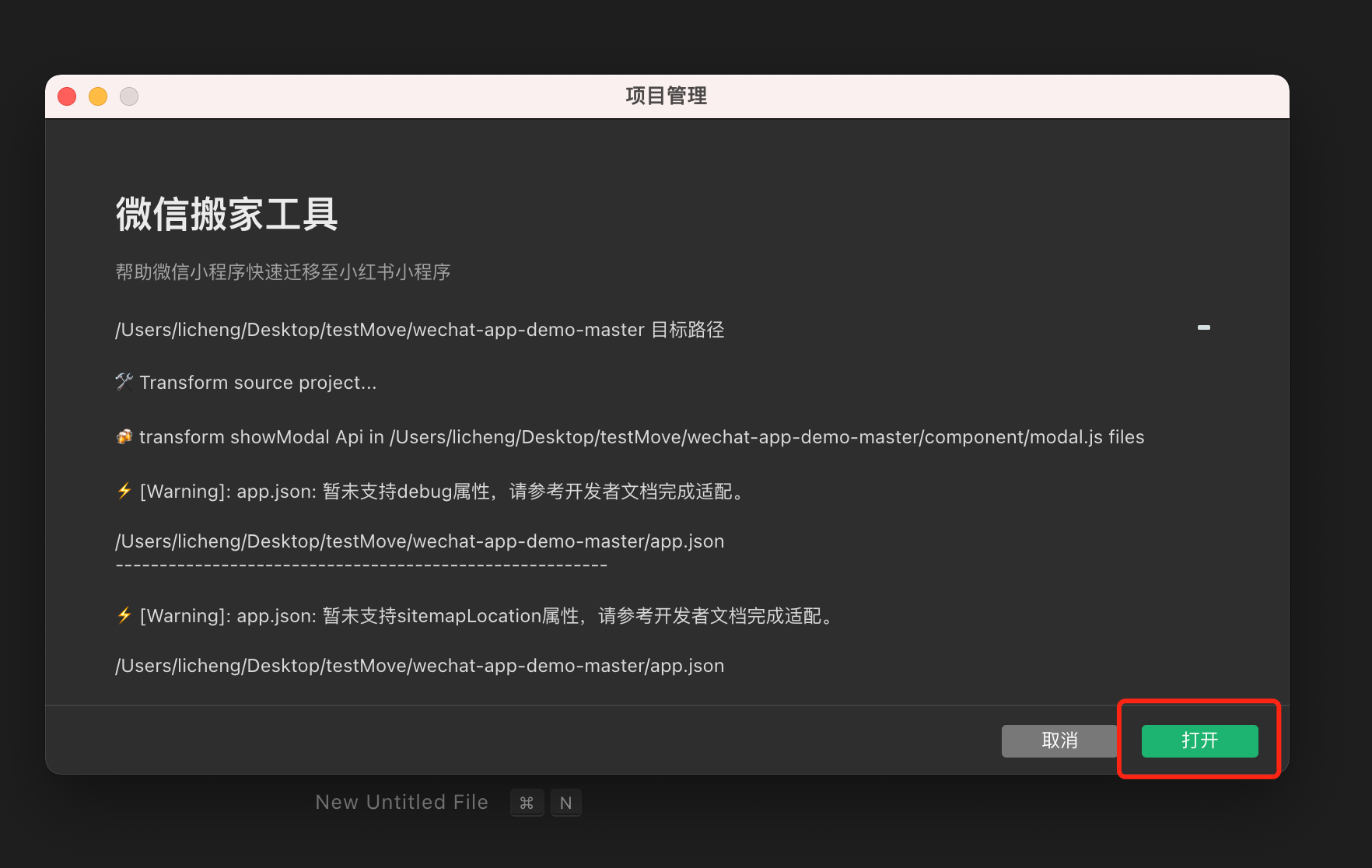Click the Transform source project... line
Screen dimensions: 1372x868
pyautogui.click(x=246, y=383)
